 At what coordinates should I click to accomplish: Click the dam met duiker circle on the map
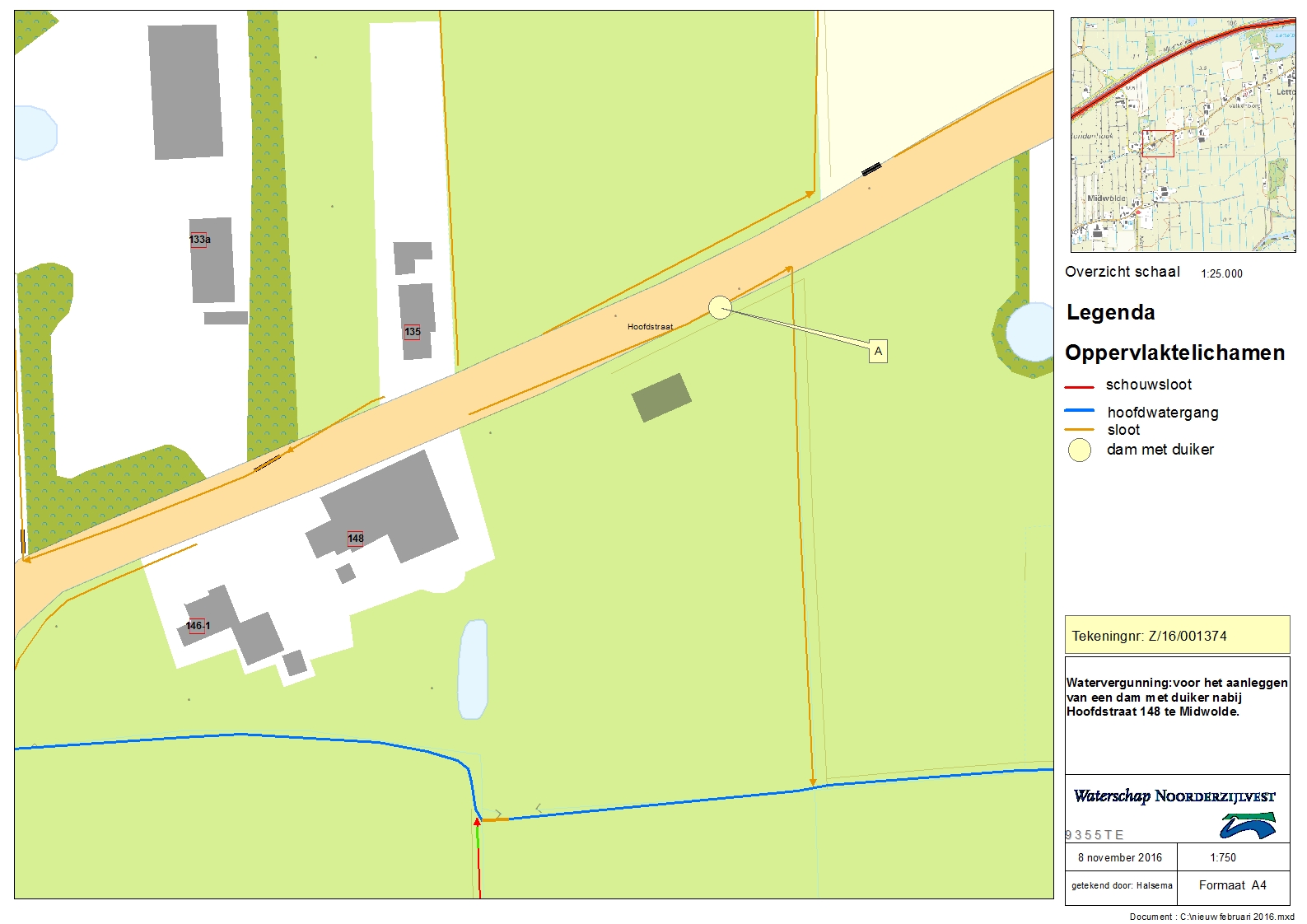pyautogui.click(x=720, y=308)
